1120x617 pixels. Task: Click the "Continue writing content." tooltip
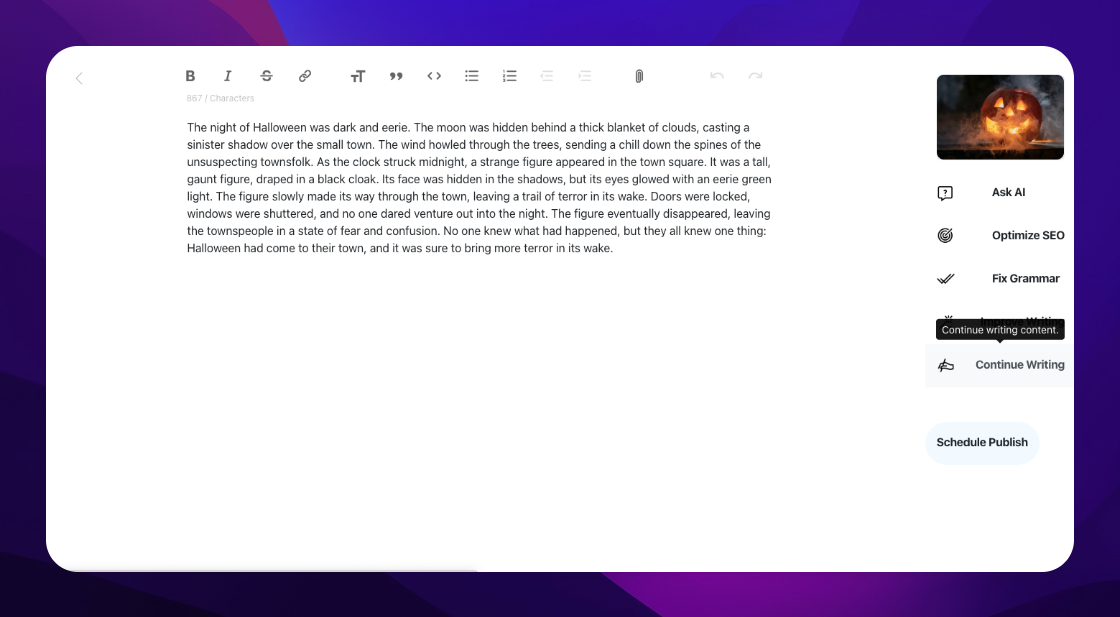[x=1000, y=330]
